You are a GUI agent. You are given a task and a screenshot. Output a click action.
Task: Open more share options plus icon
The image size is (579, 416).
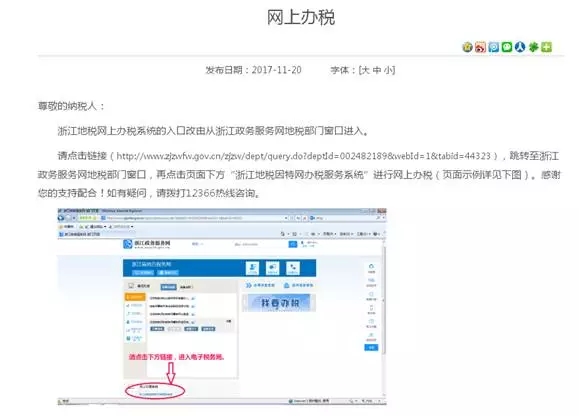pos(547,47)
